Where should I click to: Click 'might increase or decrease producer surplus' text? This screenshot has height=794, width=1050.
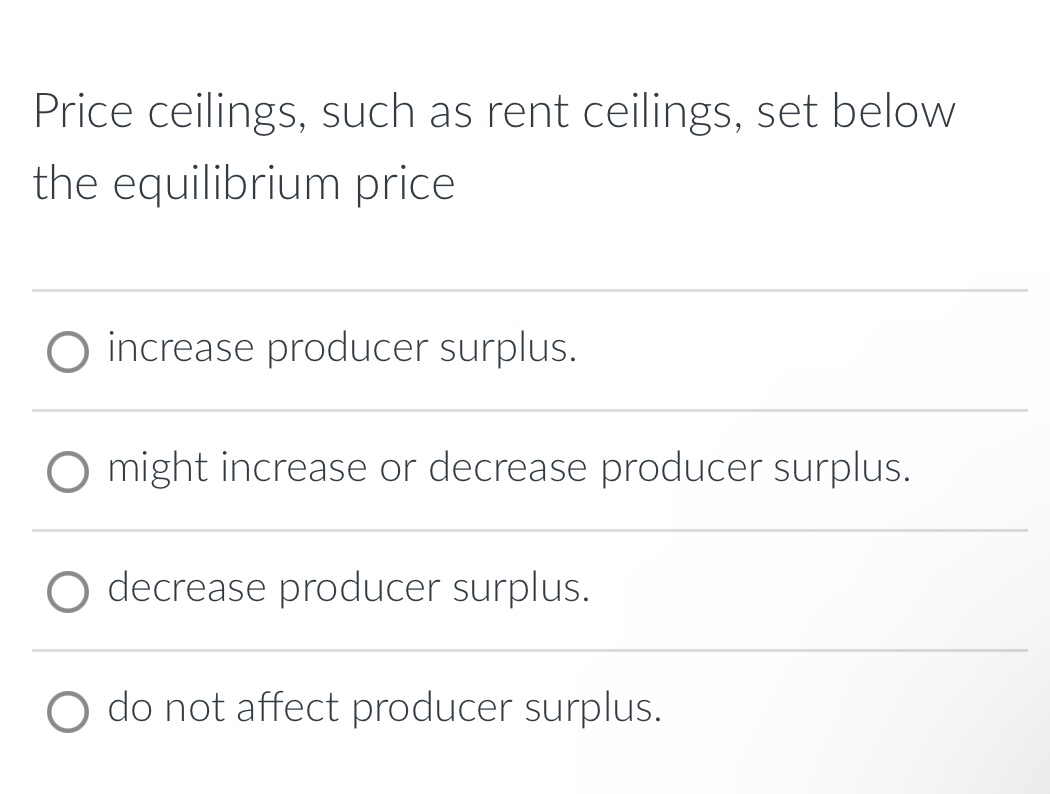pyautogui.click(x=508, y=469)
